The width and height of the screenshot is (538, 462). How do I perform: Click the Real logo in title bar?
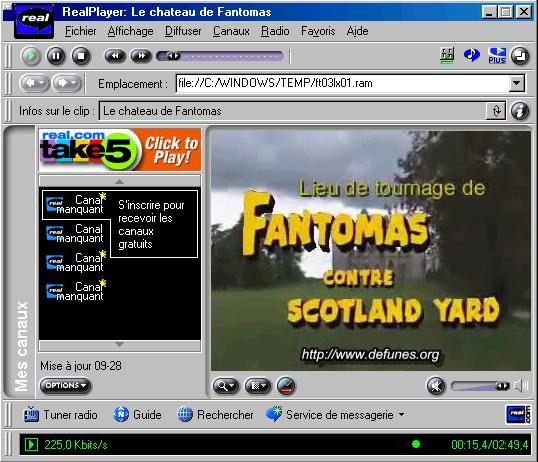click(x=34, y=21)
